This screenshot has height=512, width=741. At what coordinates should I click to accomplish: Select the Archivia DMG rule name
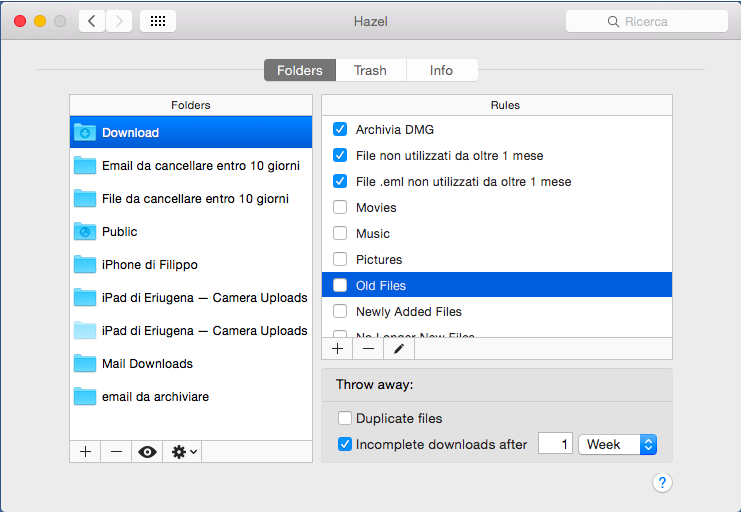[x=395, y=130]
